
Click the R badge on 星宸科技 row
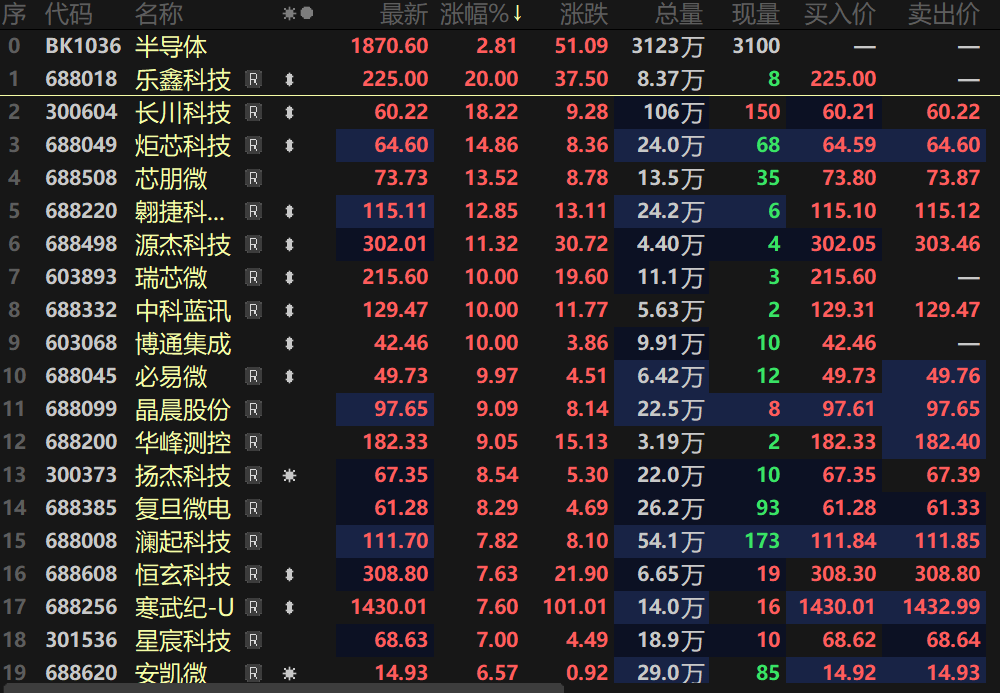[253, 640]
